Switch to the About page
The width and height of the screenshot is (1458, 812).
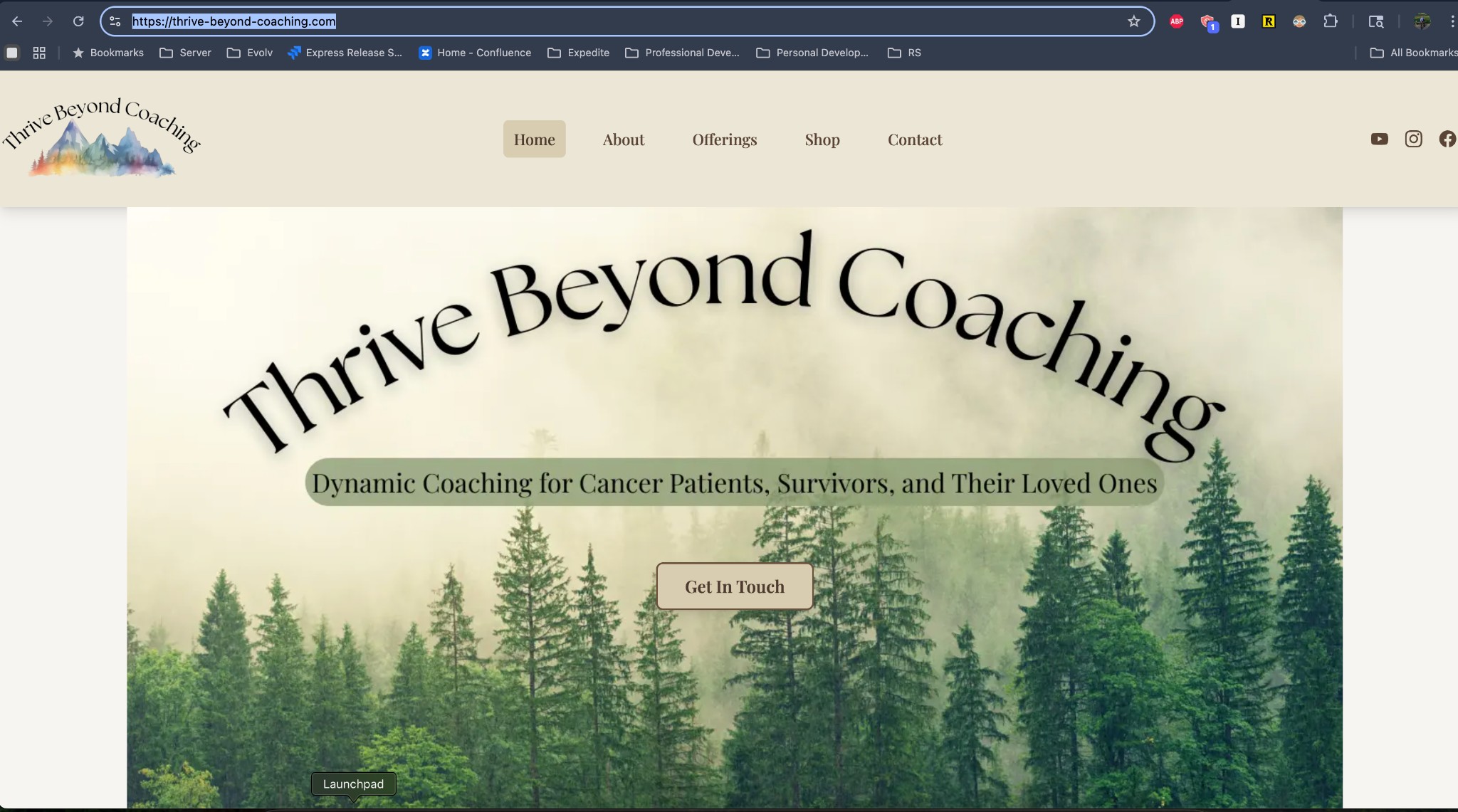622,139
